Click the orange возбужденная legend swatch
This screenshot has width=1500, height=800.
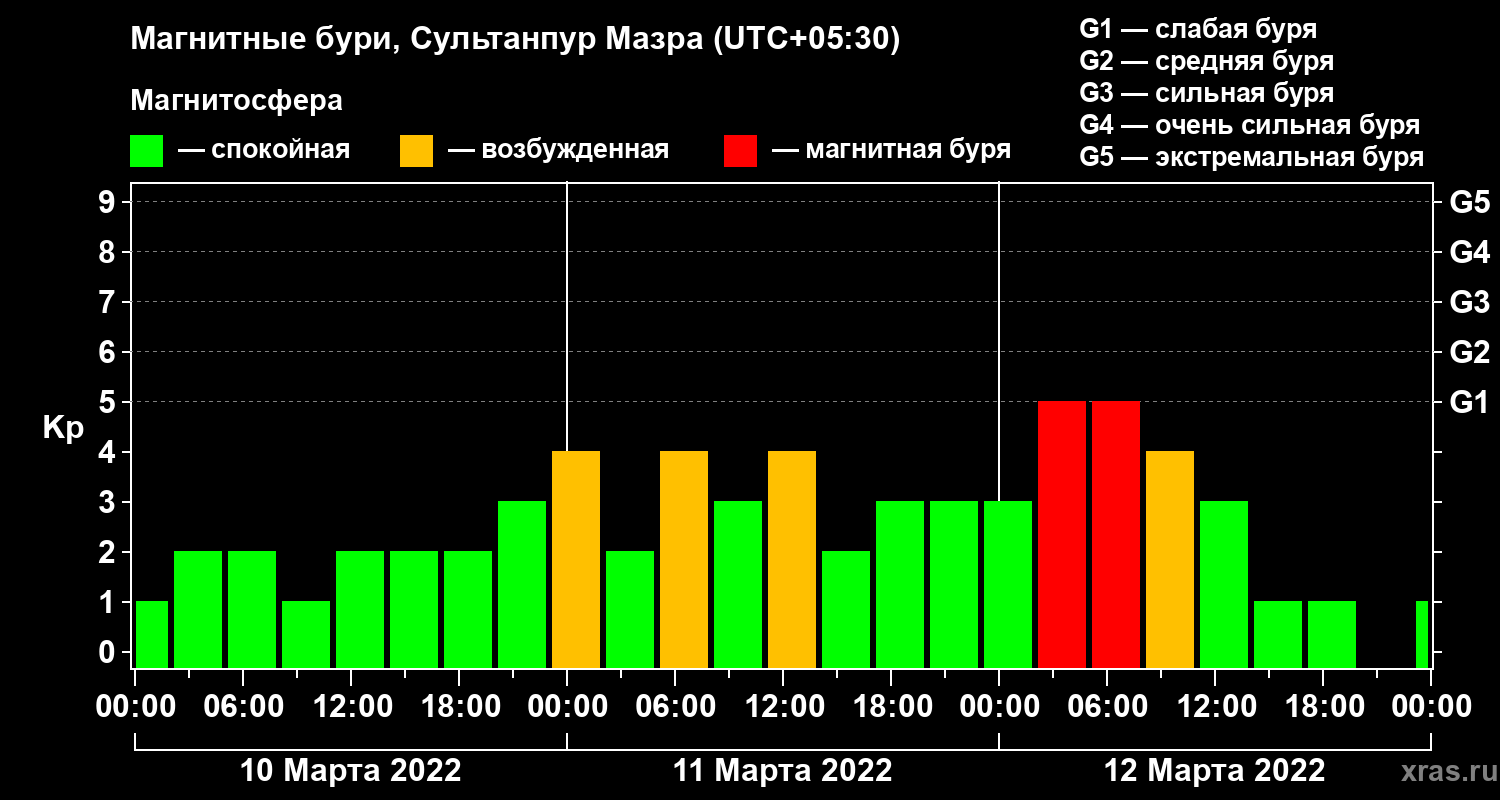pos(416,151)
